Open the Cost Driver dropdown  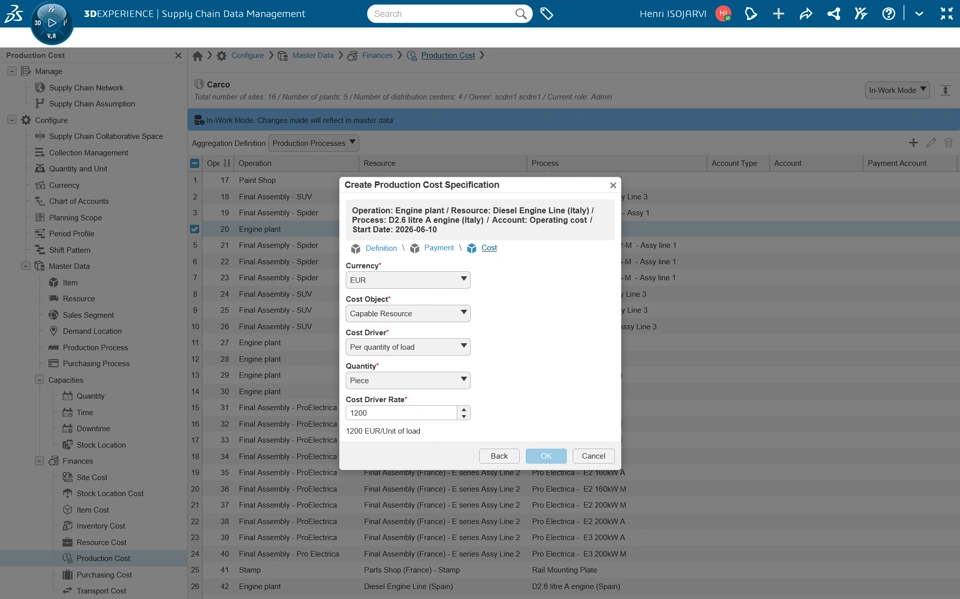pyautogui.click(x=408, y=347)
